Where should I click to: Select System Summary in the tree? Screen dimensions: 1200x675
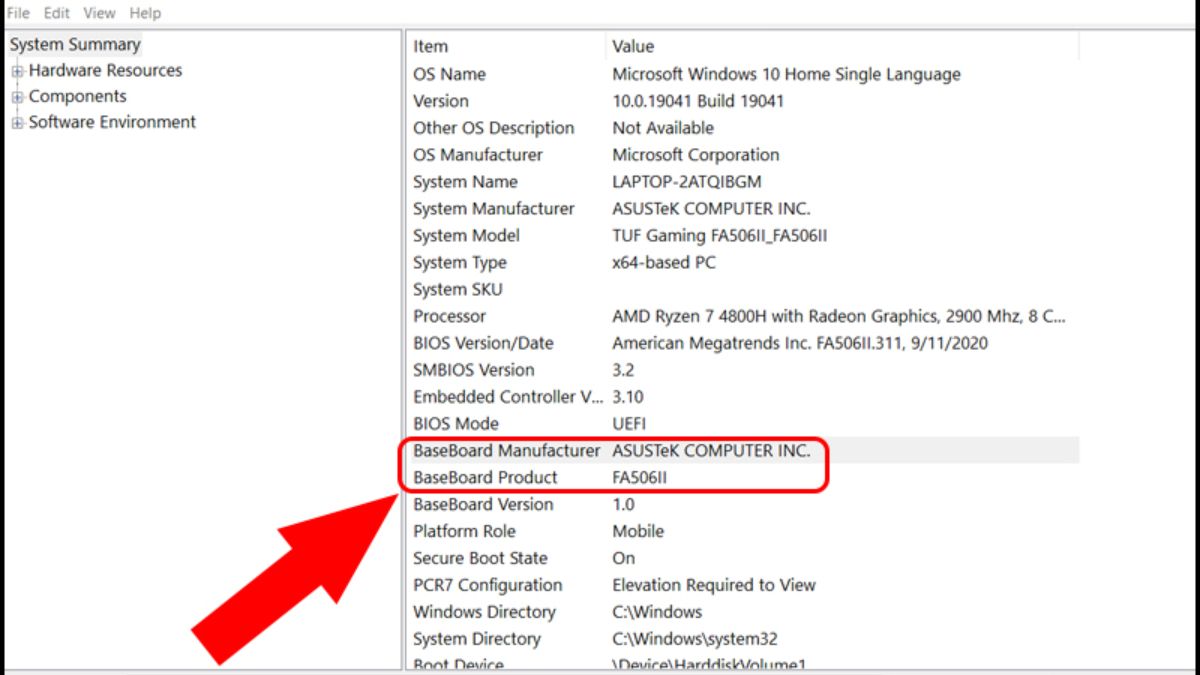click(75, 44)
